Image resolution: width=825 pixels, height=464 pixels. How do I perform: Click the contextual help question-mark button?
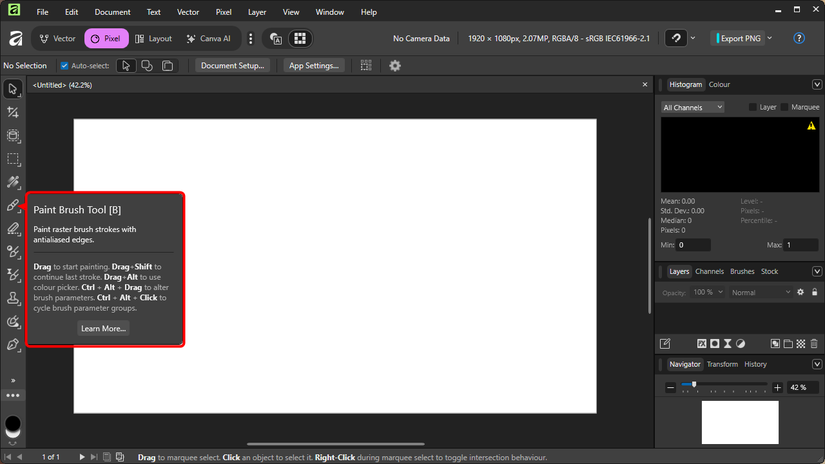[676, 38]
